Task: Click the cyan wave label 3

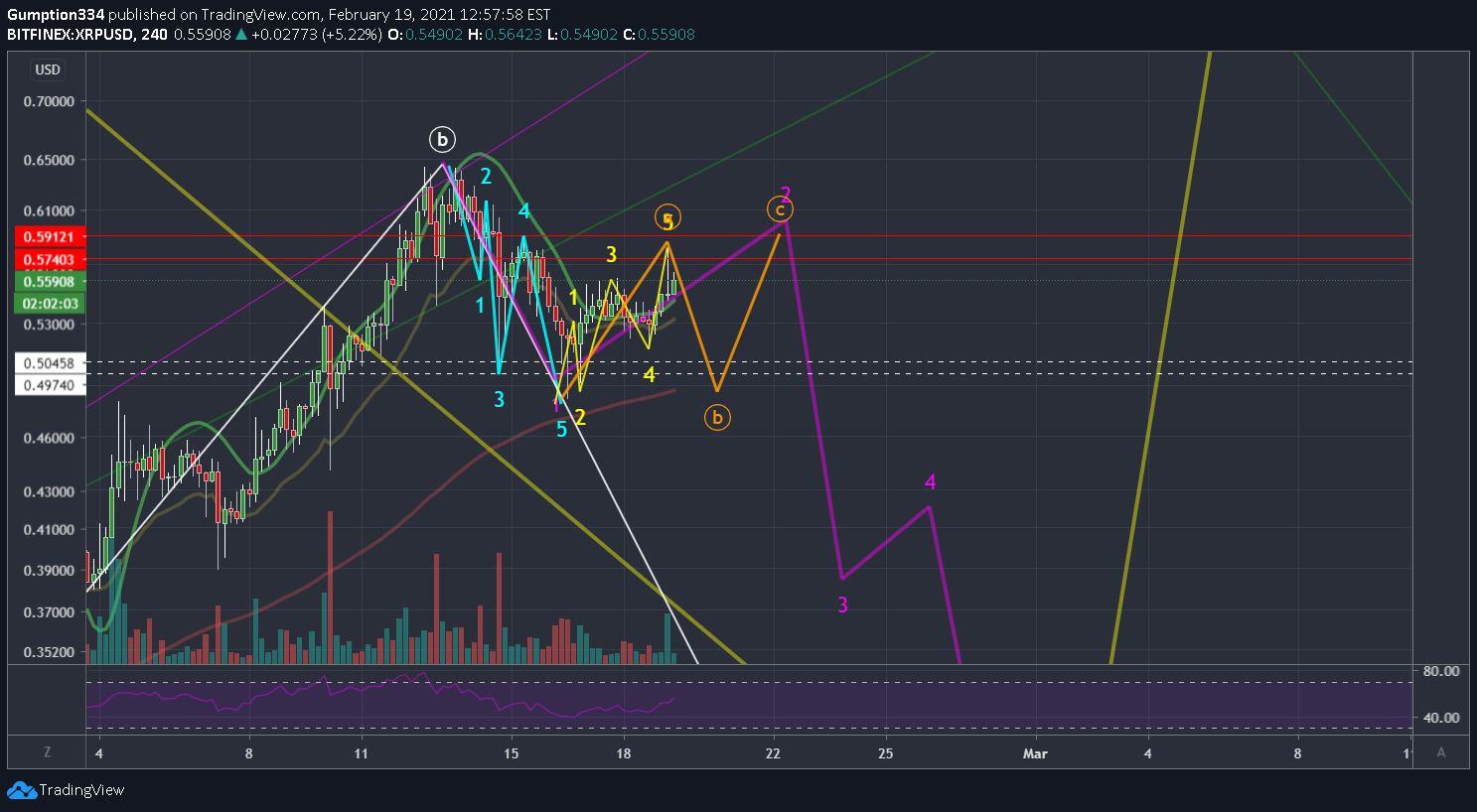Action: 500,399
